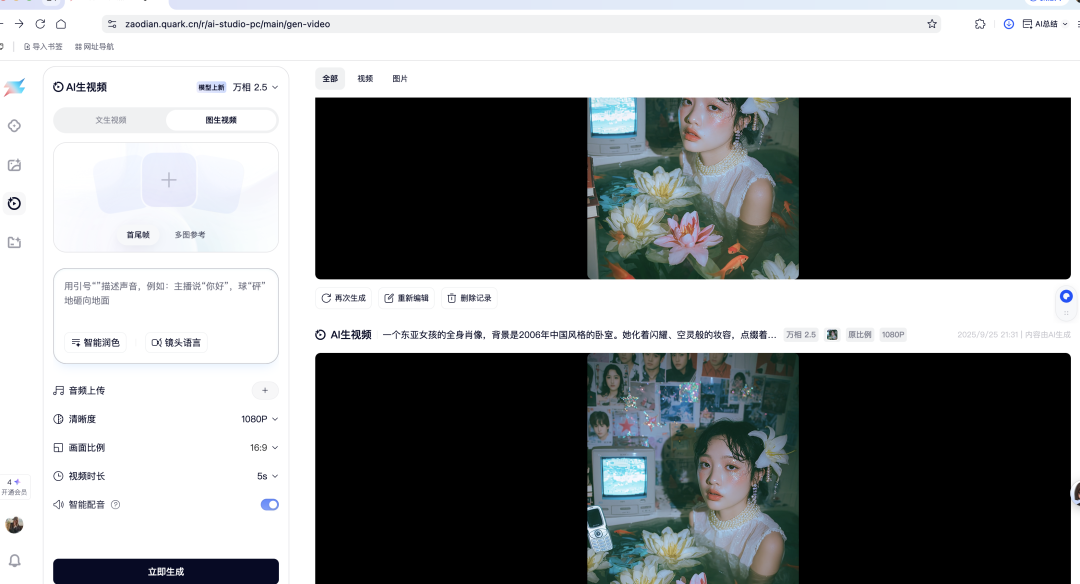Open the 清晰度 1080P dropdown
This screenshot has height=584, width=1080.
click(x=260, y=419)
